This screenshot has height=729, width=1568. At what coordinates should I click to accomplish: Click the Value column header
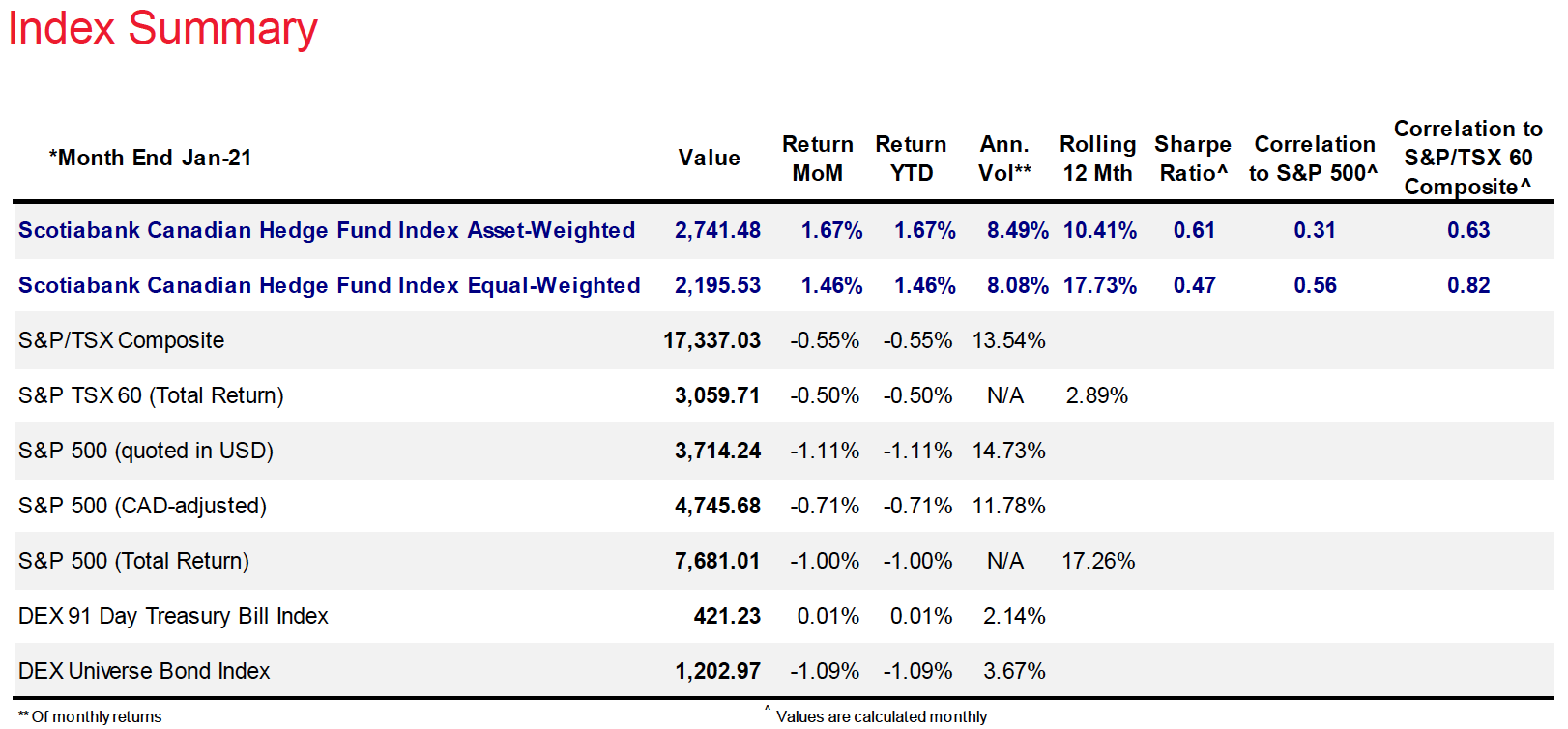click(x=709, y=158)
